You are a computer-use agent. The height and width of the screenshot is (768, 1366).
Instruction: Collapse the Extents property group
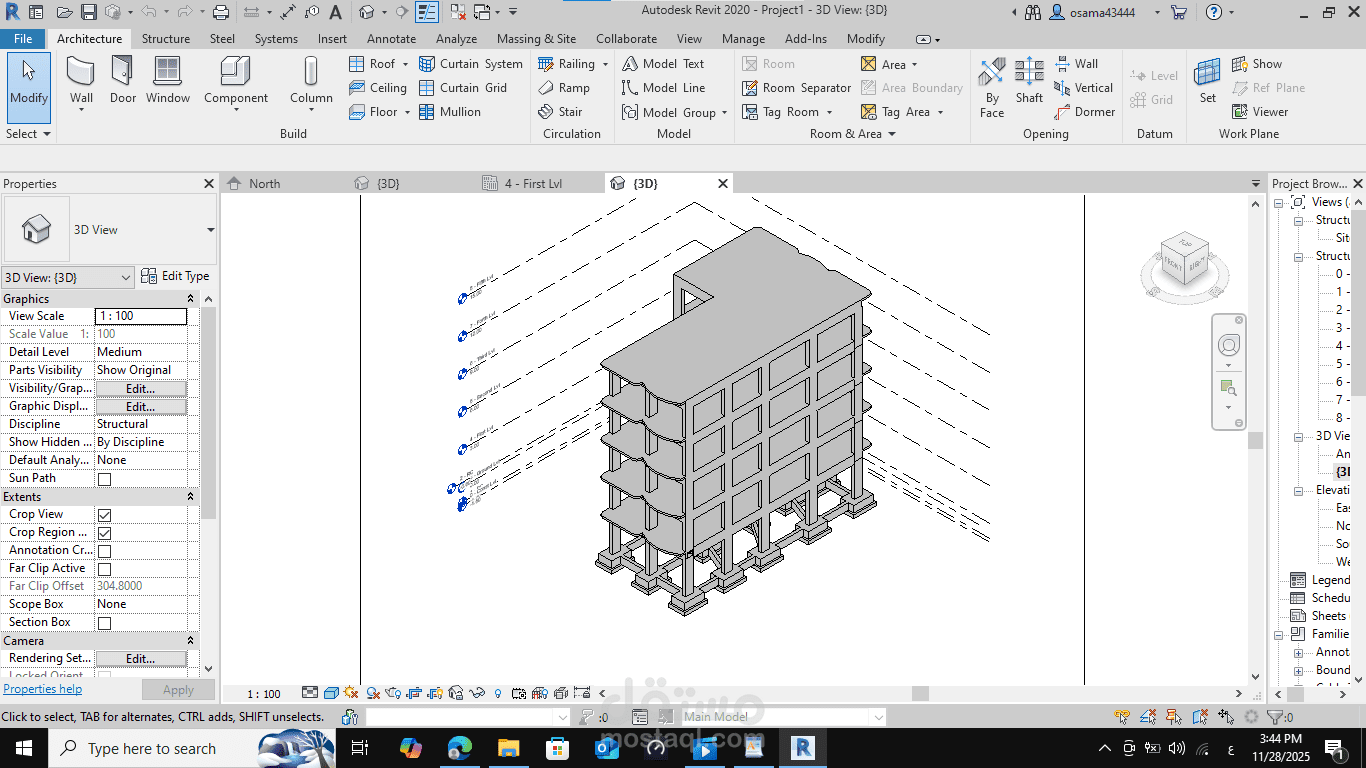tap(190, 497)
